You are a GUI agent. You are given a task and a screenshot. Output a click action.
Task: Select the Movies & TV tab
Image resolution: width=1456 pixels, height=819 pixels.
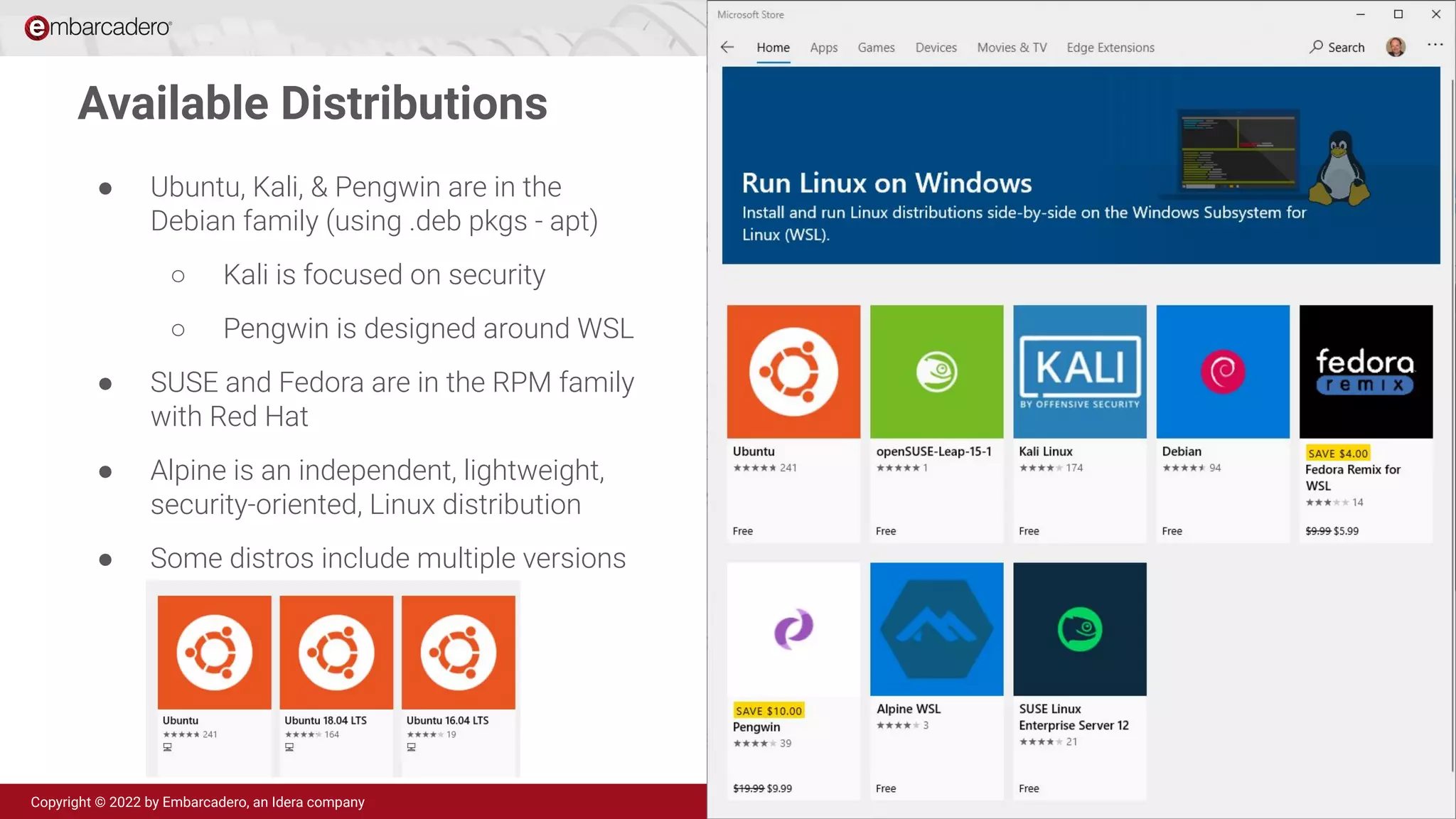click(1012, 48)
